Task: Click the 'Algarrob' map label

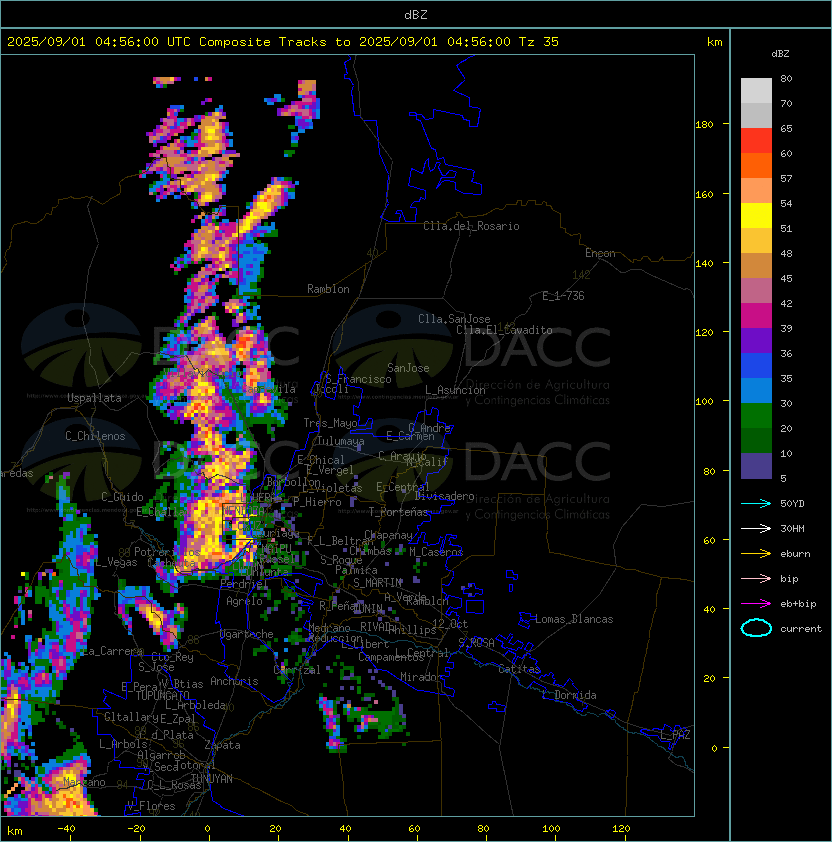Action: pyautogui.click(x=161, y=756)
